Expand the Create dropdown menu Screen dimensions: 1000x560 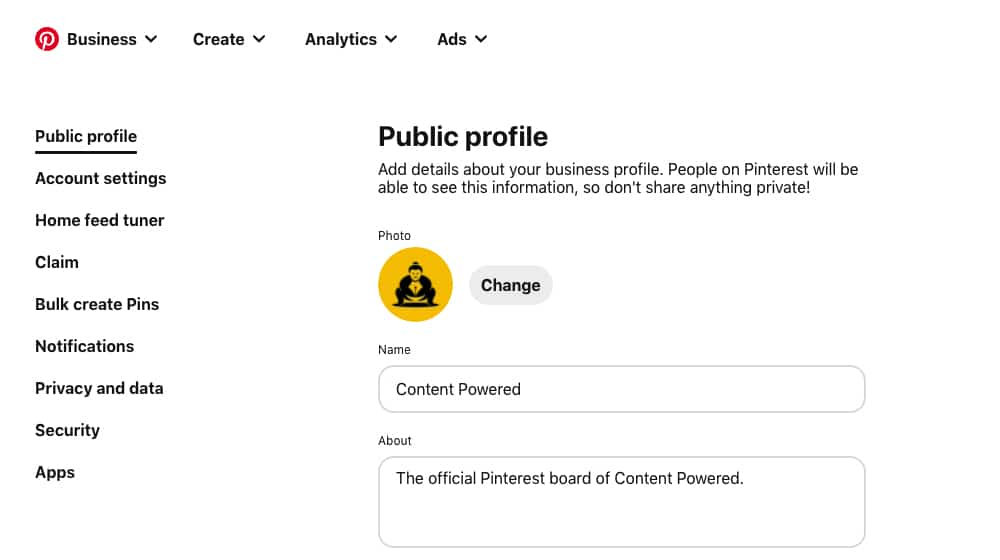click(x=229, y=40)
